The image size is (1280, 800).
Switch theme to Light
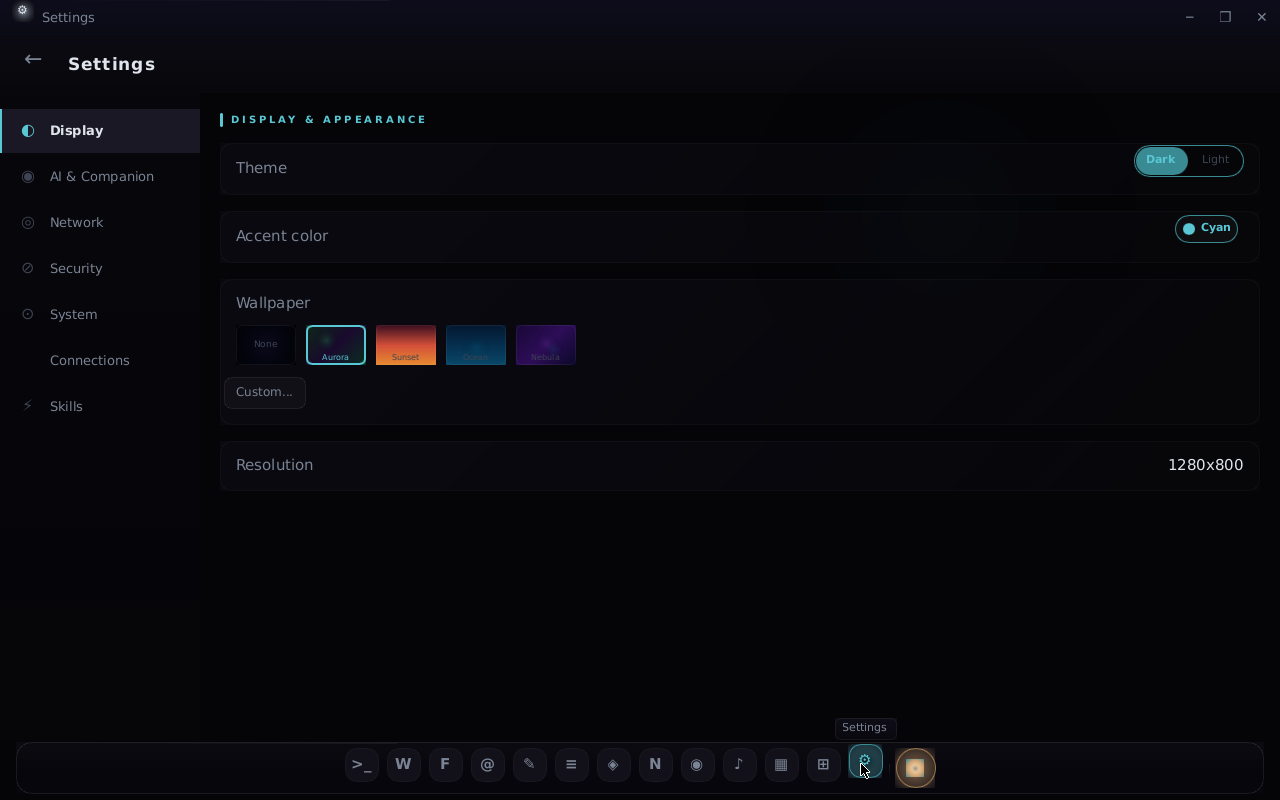(x=1215, y=160)
